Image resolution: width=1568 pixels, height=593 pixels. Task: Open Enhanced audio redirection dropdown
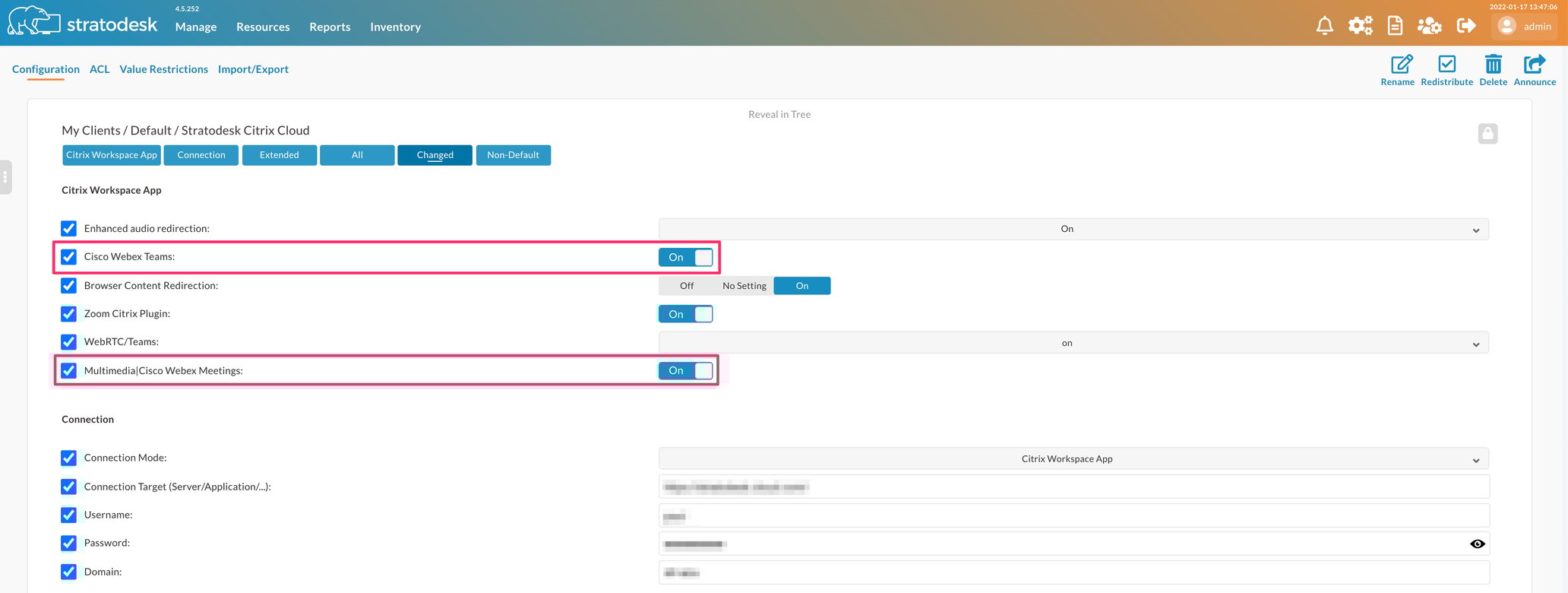pyautogui.click(x=1073, y=229)
